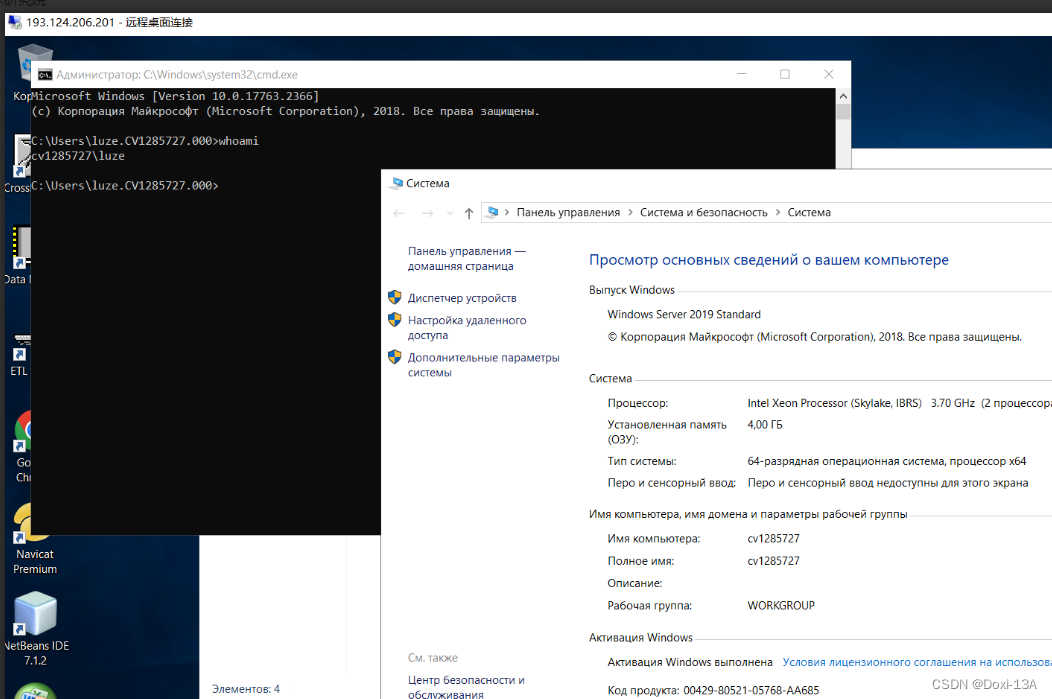Open Панель управления домашняя страница link
Viewport: 1052px width, 699px height.
pyautogui.click(x=467, y=258)
